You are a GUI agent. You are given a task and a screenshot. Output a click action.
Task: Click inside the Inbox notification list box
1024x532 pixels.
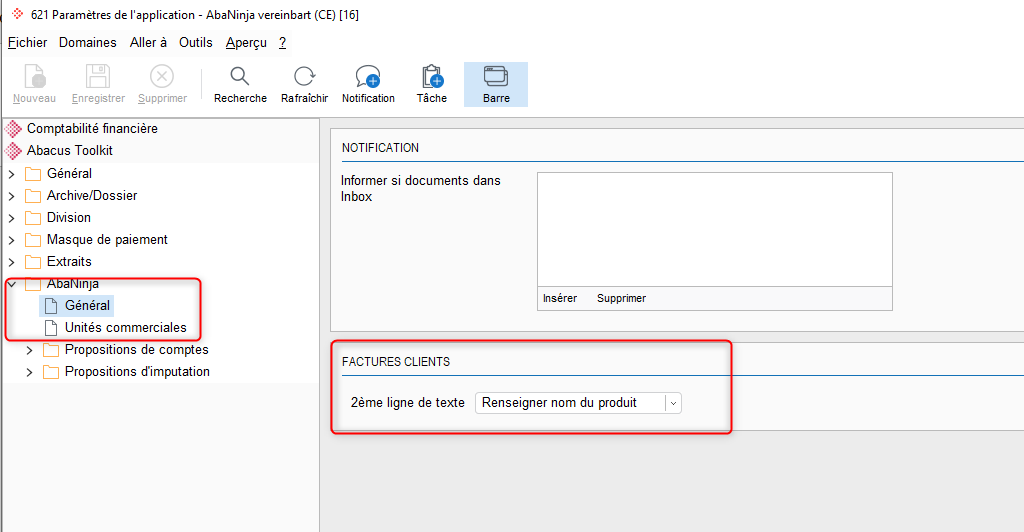pos(714,229)
